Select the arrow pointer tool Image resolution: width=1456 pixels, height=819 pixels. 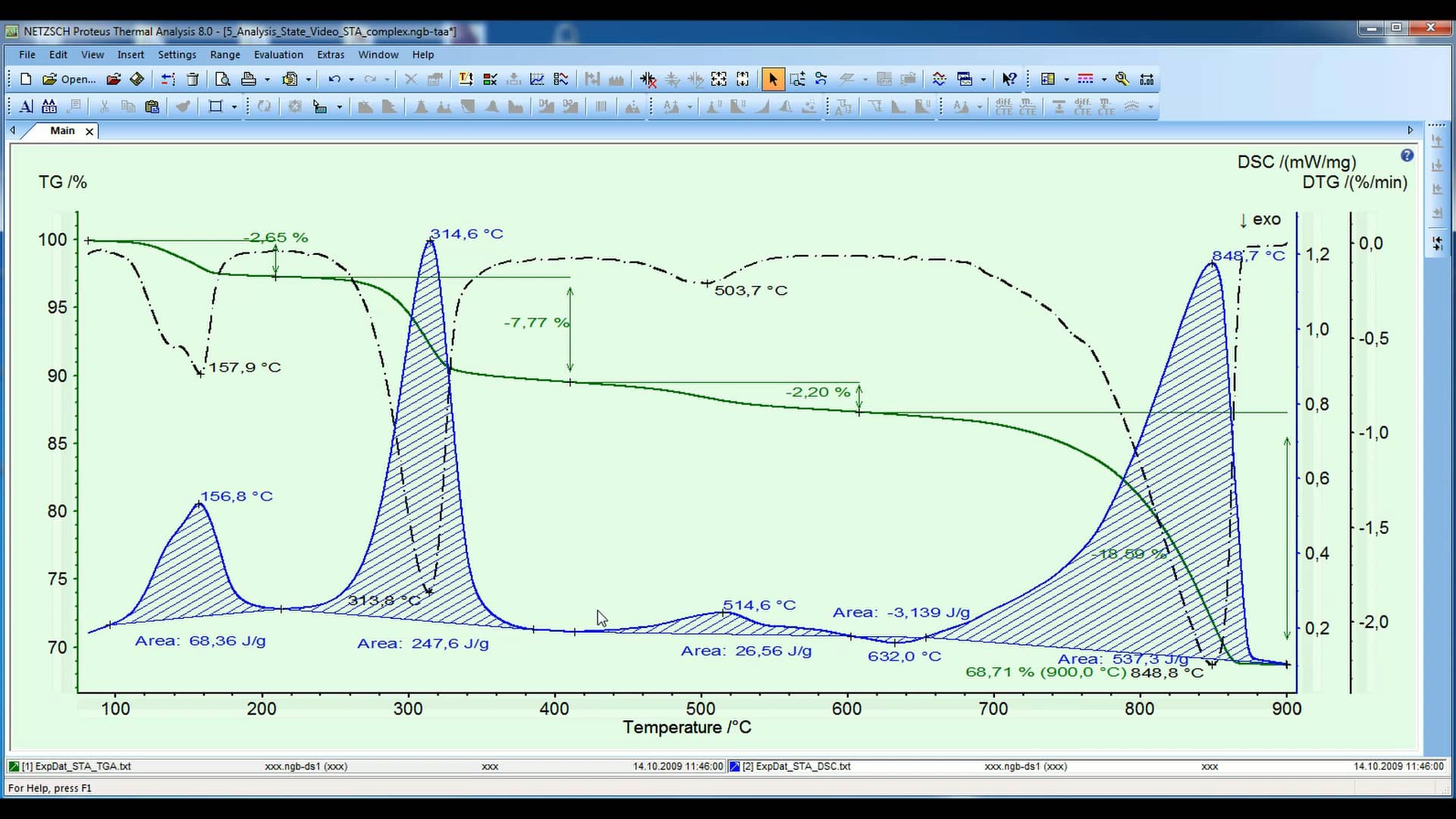click(x=773, y=79)
